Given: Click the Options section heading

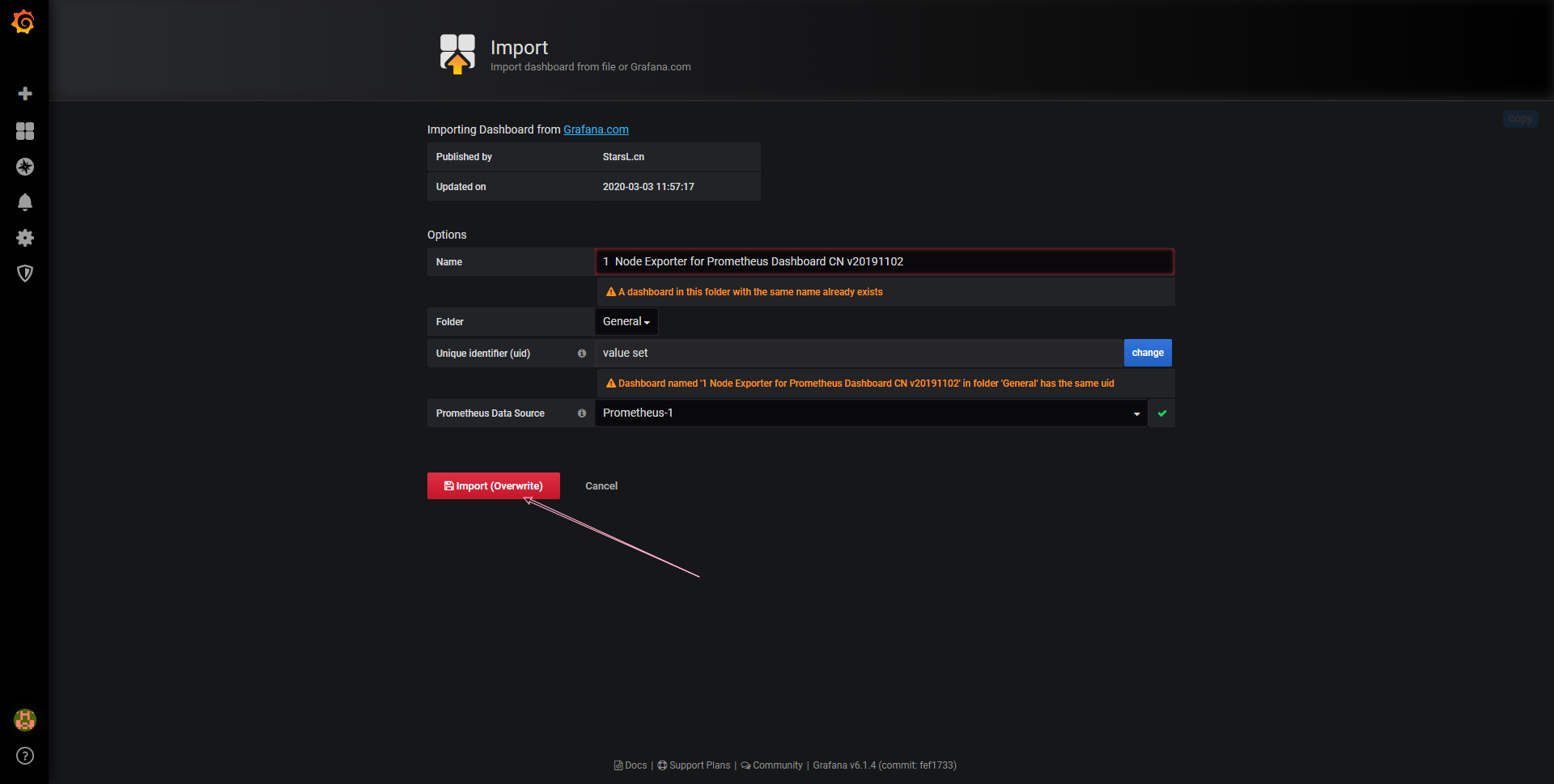Looking at the screenshot, I should (x=447, y=235).
